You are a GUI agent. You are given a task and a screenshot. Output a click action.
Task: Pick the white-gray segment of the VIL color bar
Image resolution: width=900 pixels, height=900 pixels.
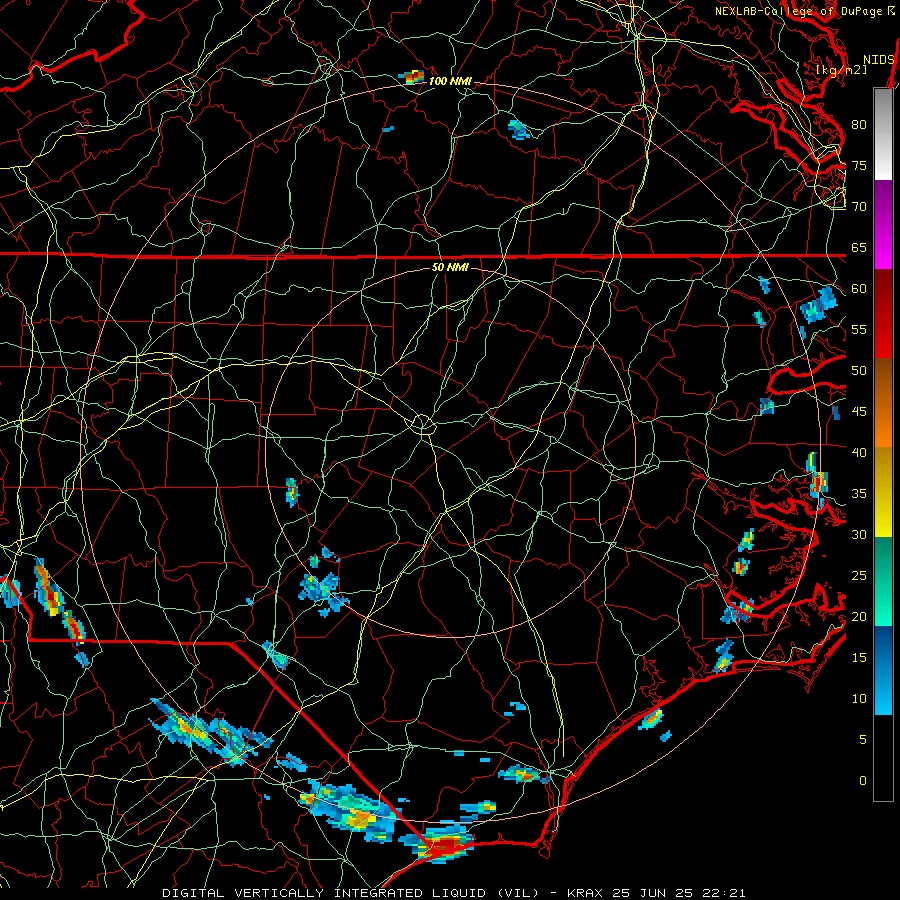click(x=883, y=134)
